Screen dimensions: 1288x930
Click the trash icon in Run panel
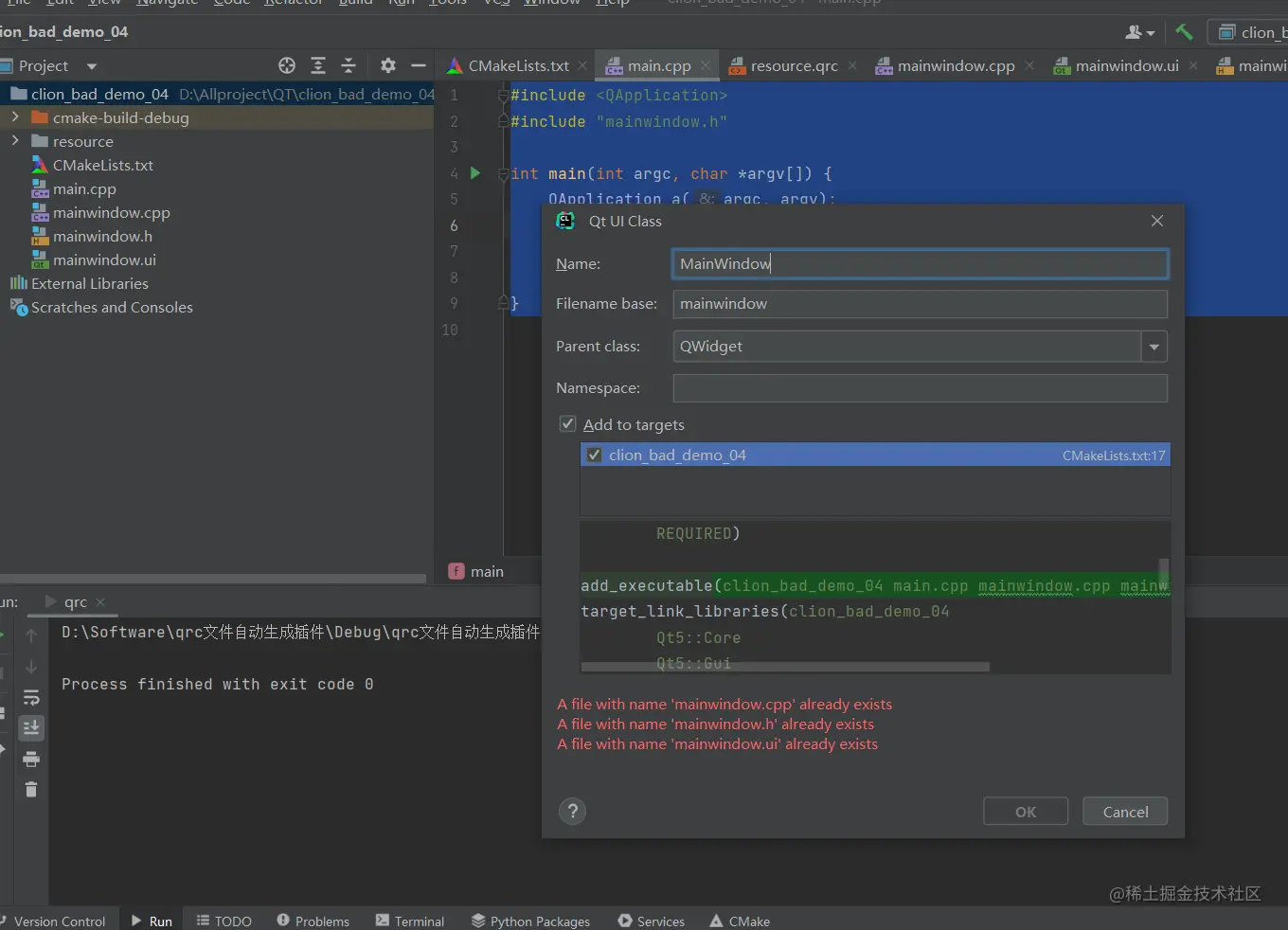31,790
